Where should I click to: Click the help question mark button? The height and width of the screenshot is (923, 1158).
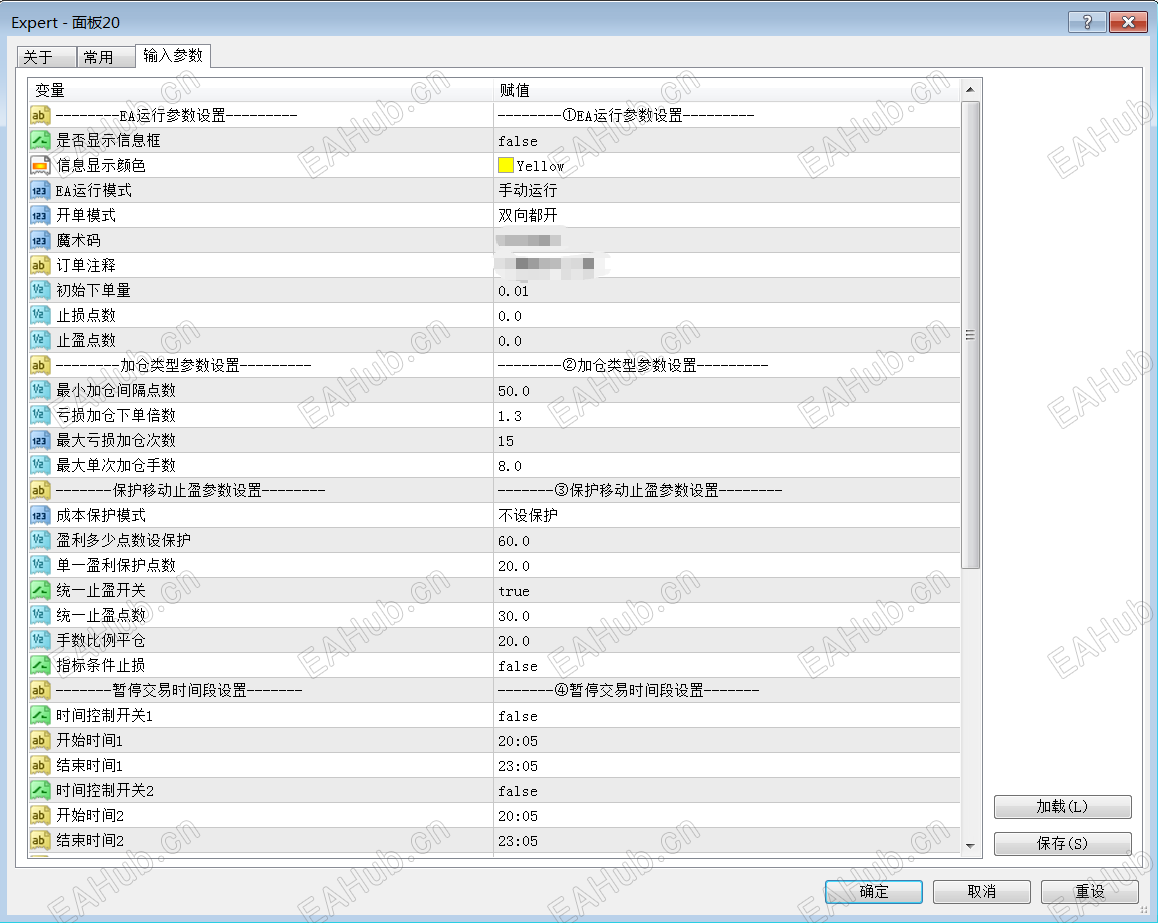point(1087,22)
